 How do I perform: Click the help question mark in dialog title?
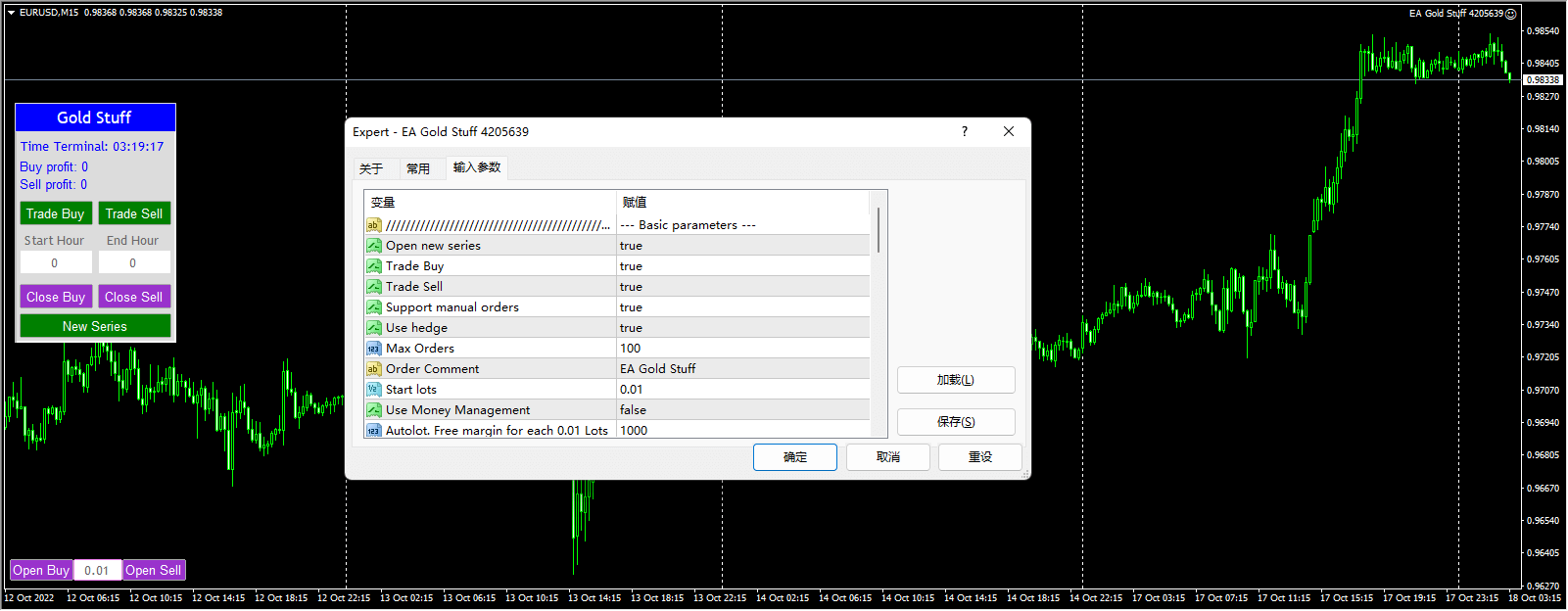click(x=964, y=131)
